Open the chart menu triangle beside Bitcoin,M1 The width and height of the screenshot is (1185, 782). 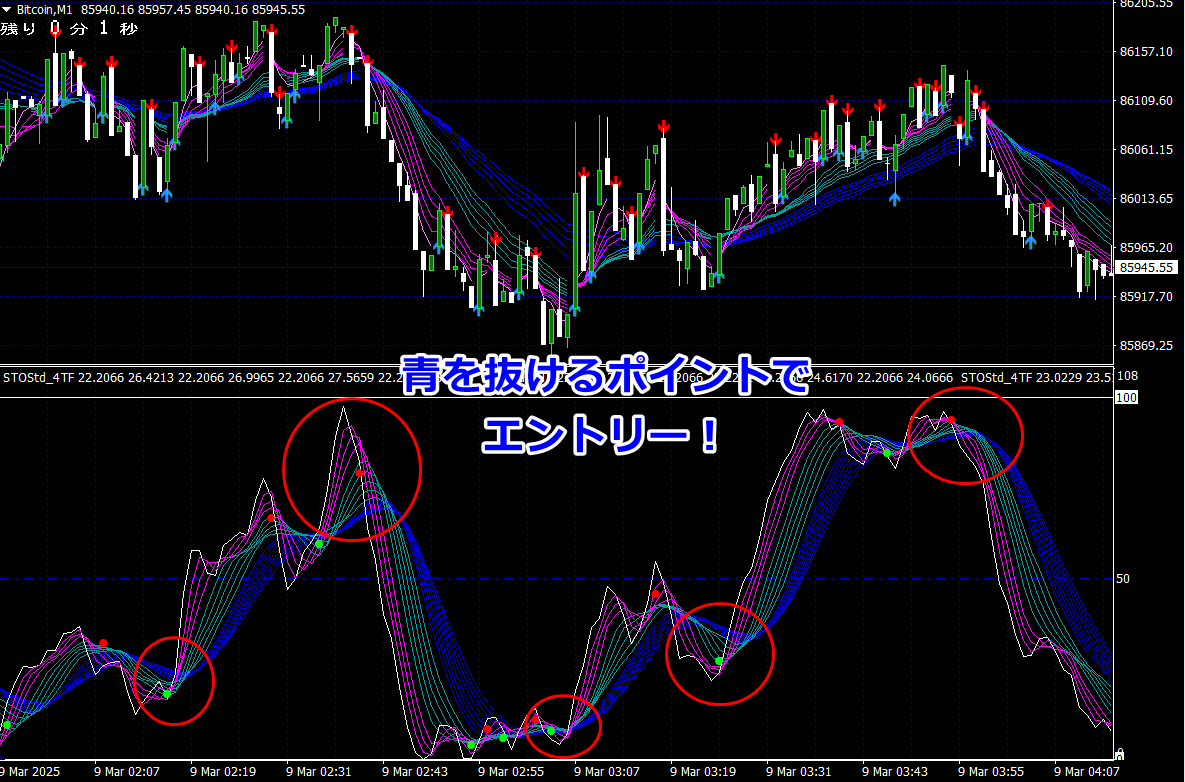coord(7,10)
